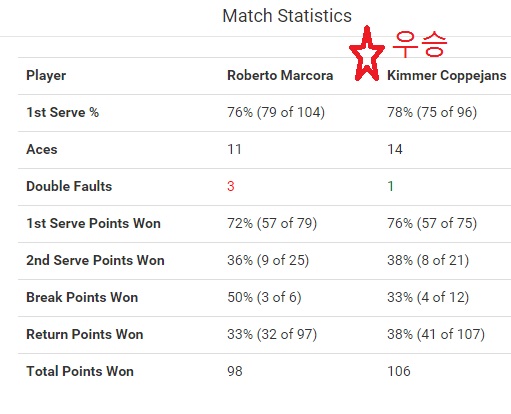Click Coppejans' green double faults value 1
This screenshot has height=414, width=511.
(x=391, y=186)
